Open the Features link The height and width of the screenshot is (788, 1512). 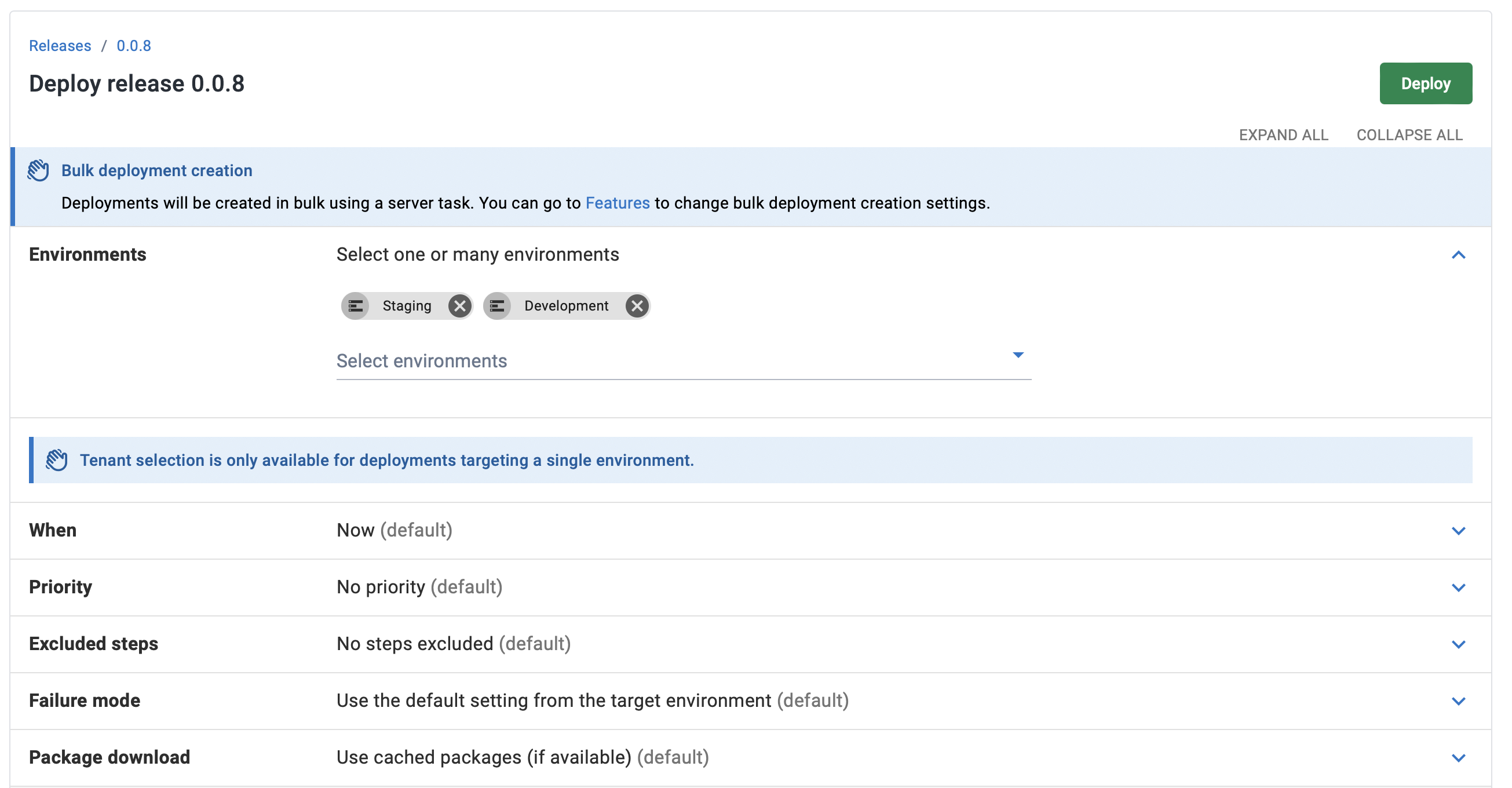click(x=618, y=203)
